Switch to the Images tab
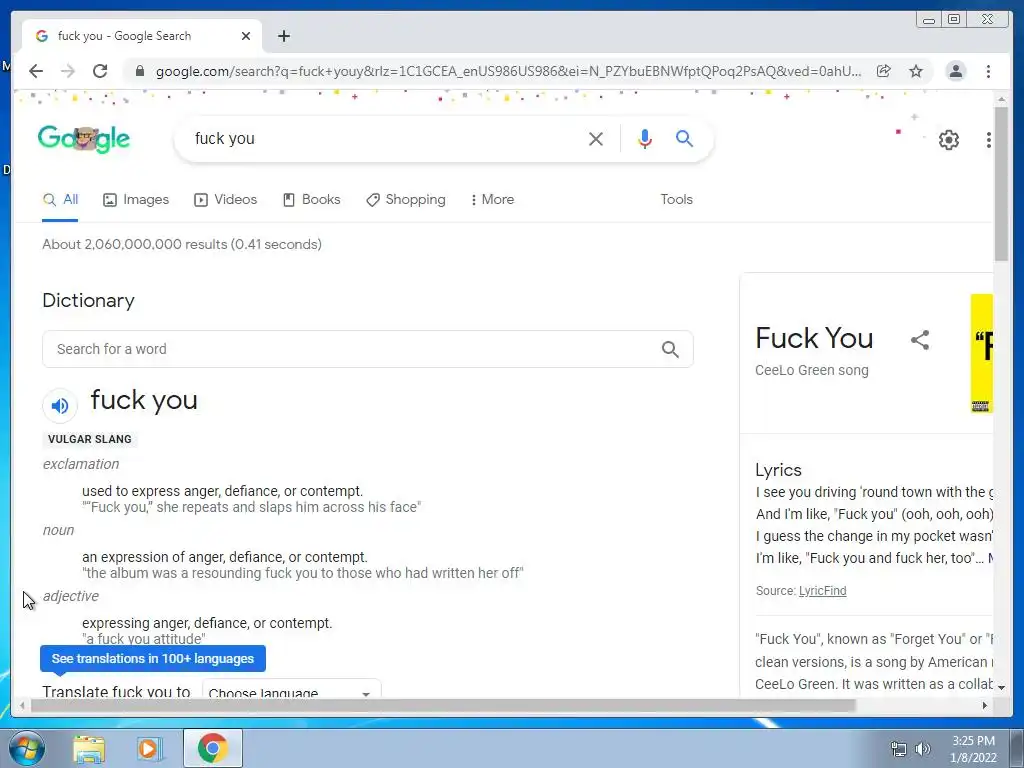The image size is (1024, 768). pyautogui.click(x=136, y=200)
